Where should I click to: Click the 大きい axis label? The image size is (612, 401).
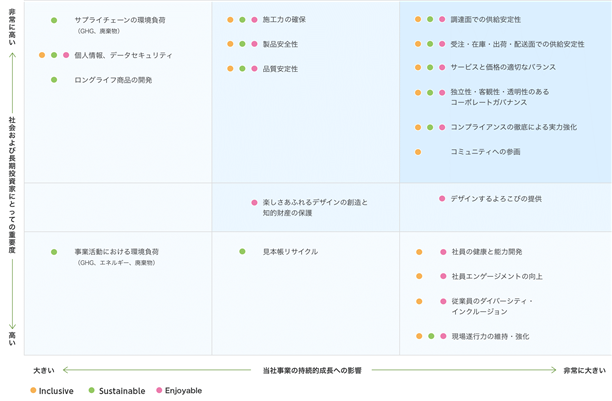44,371
